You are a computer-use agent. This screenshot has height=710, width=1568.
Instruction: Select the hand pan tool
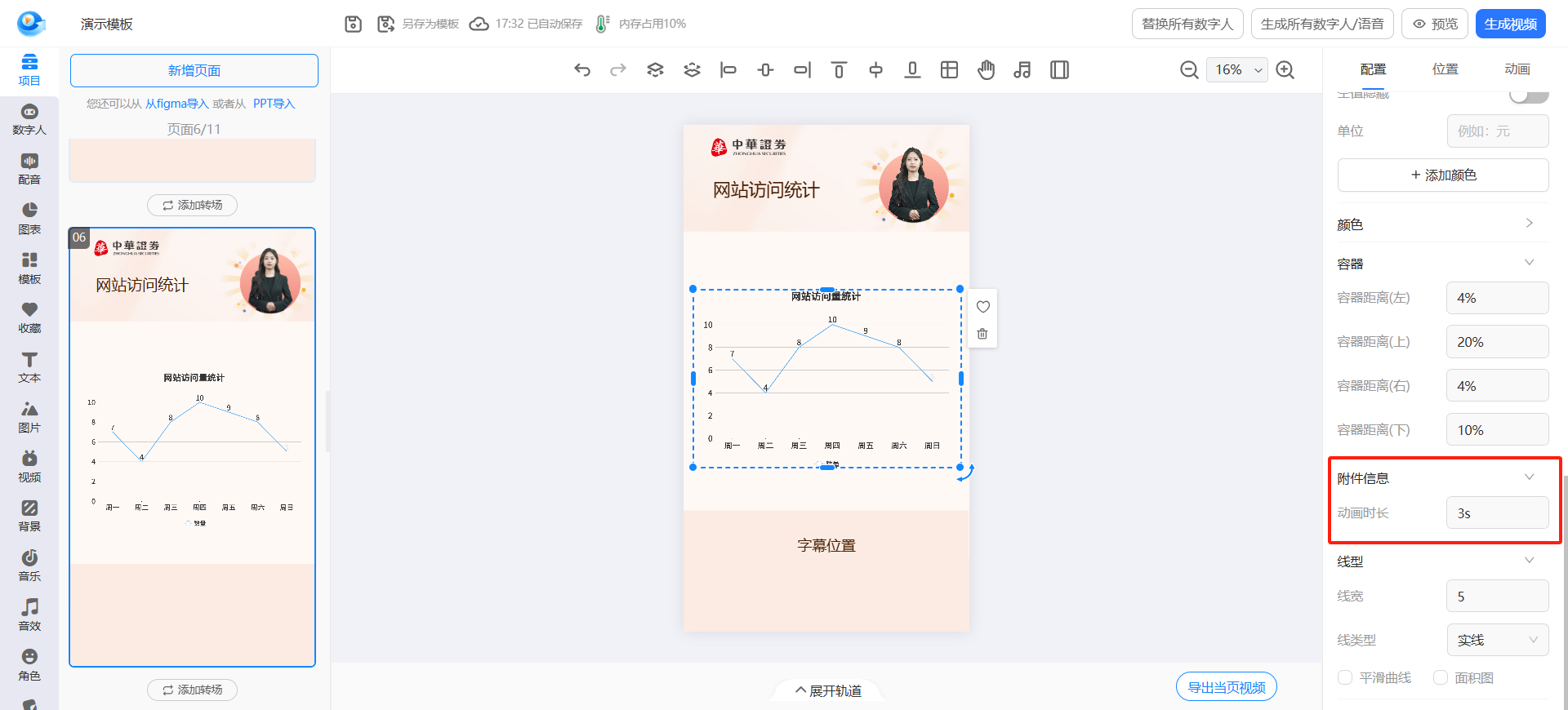pyautogui.click(x=986, y=70)
